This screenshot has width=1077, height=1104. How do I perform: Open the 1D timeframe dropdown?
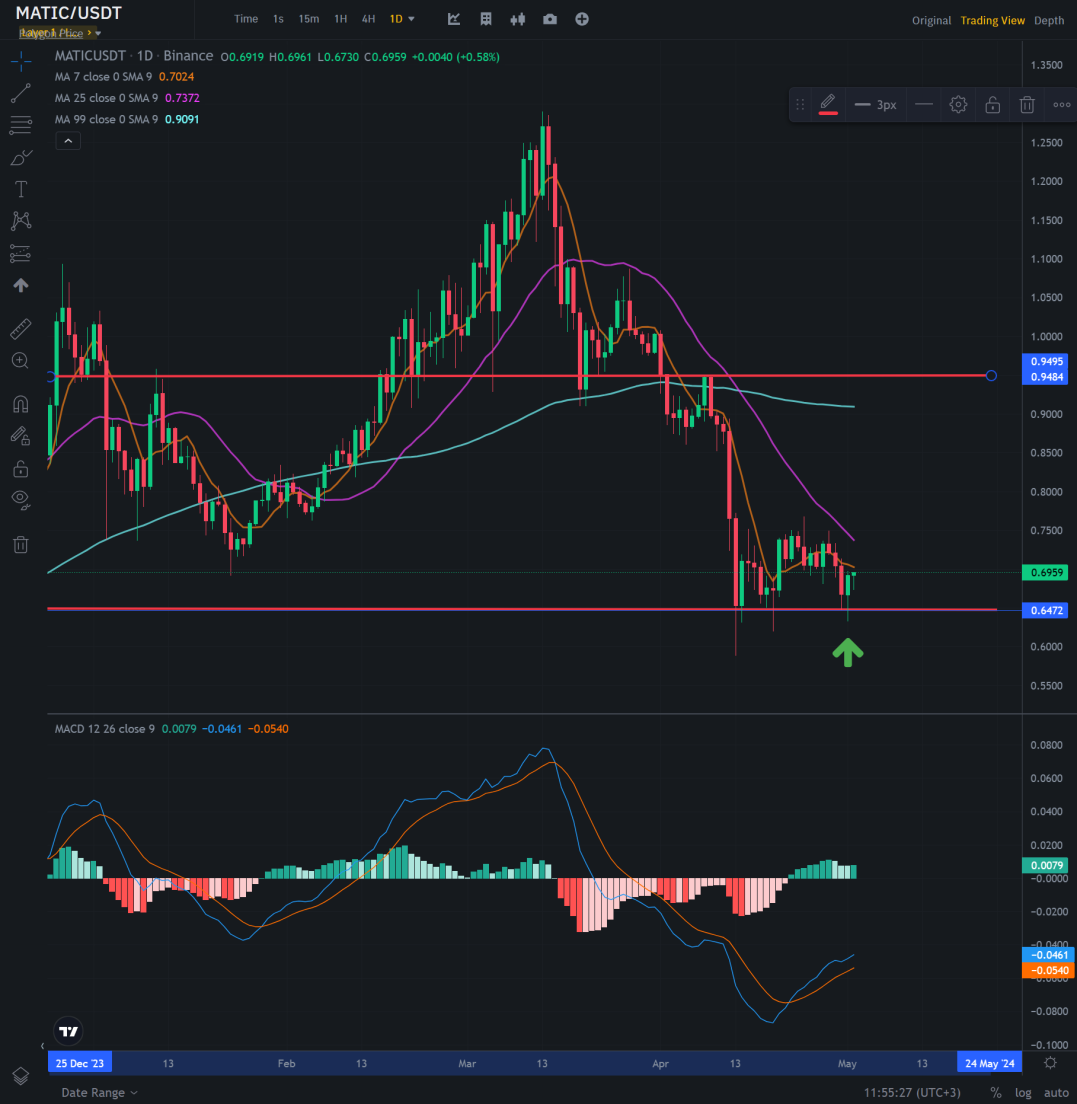coord(401,18)
